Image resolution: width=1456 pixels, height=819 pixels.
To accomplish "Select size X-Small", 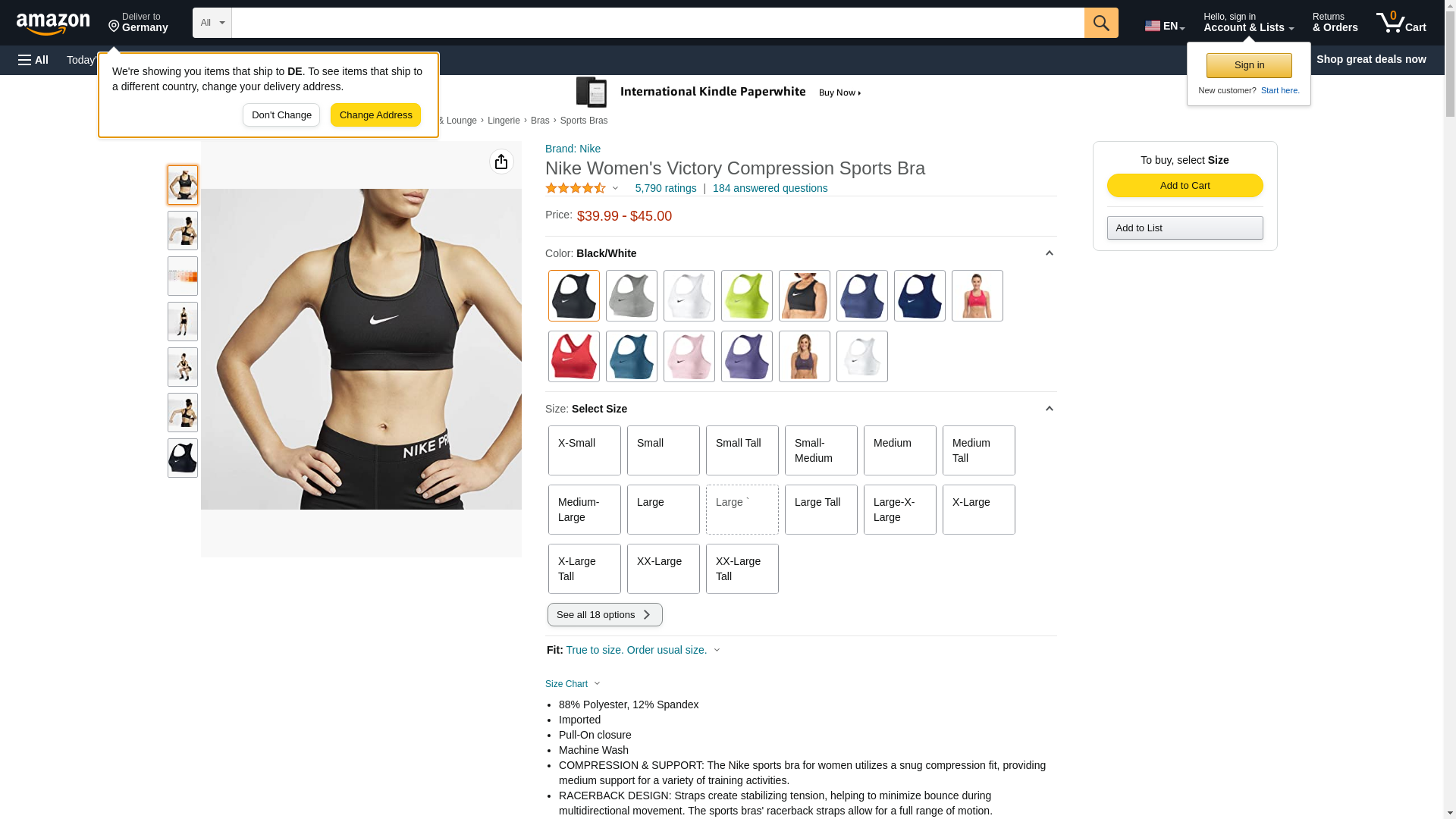I will click(584, 450).
